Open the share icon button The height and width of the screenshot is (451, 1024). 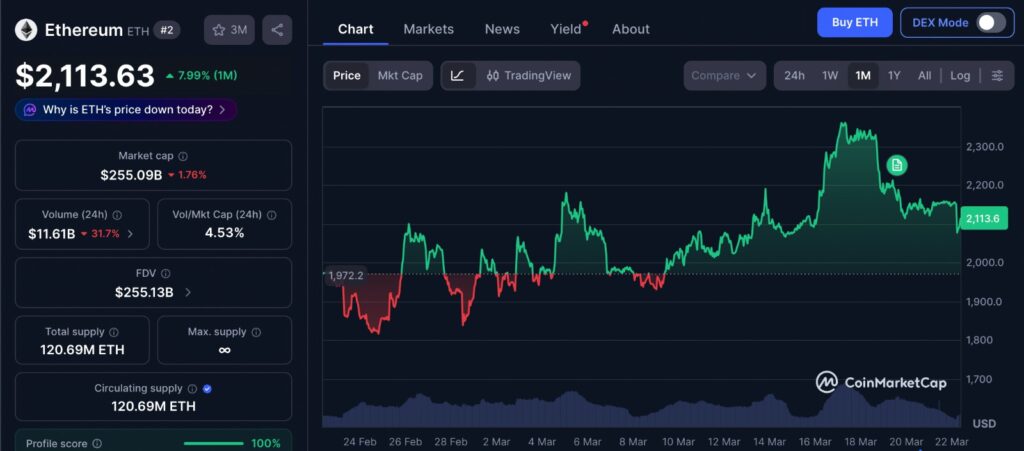(x=277, y=30)
